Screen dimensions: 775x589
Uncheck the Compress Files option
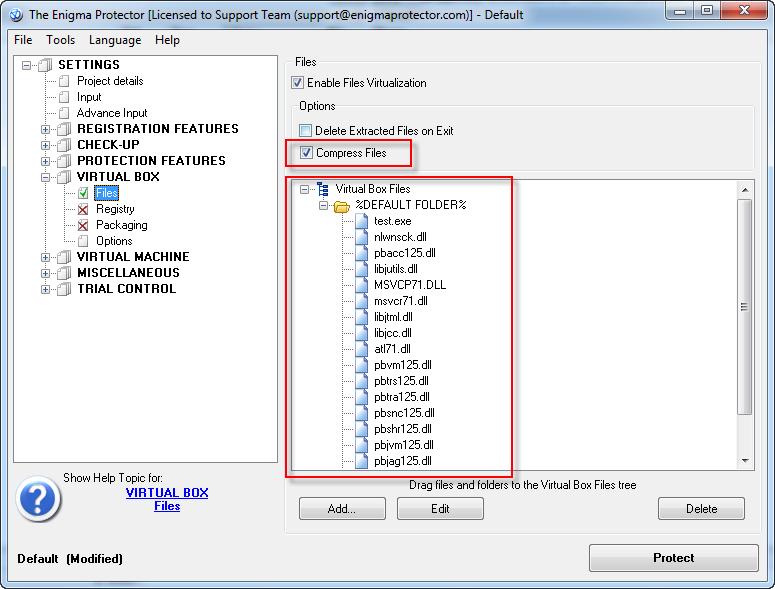point(306,153)
